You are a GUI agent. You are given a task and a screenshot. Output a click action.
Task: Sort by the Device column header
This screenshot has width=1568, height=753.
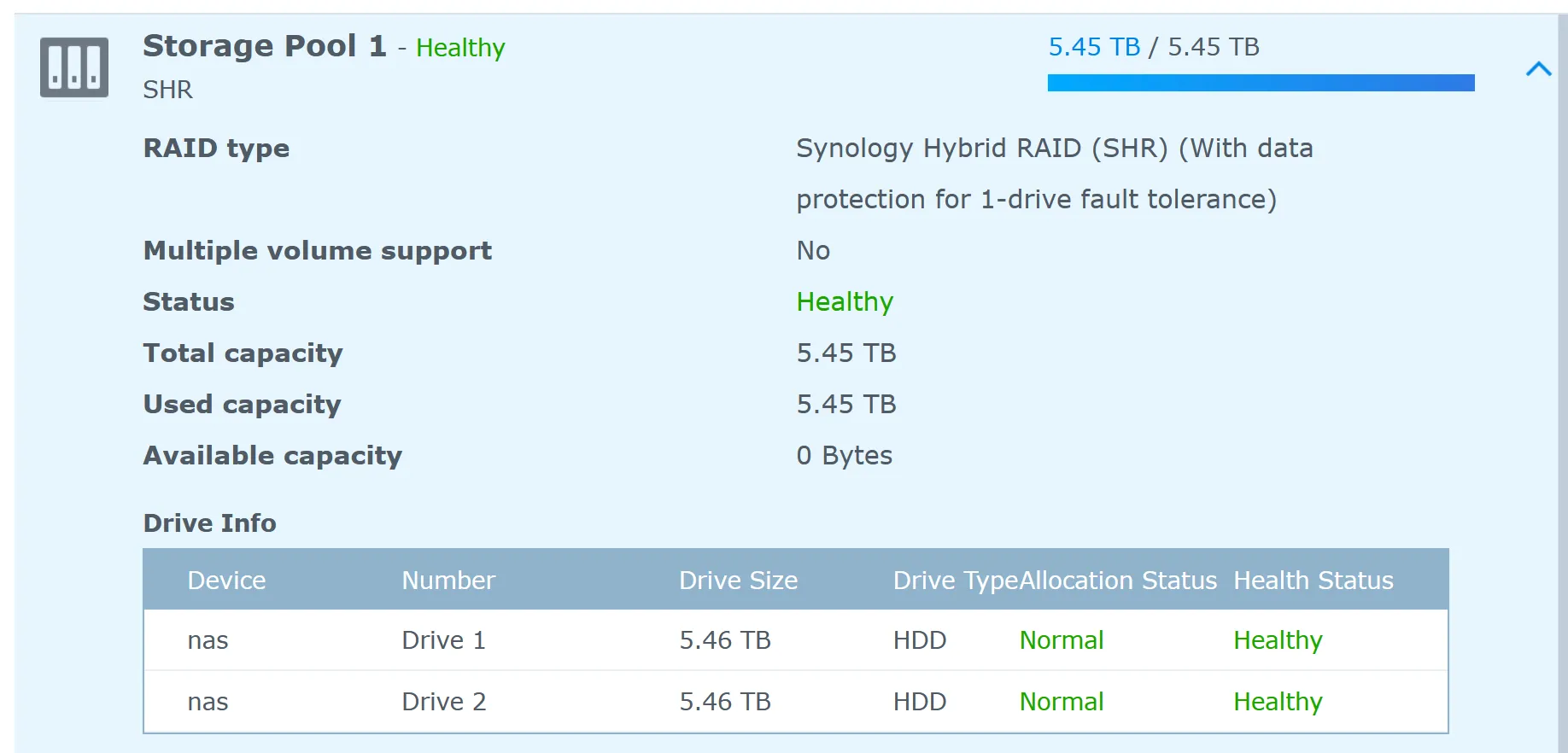click(x=226, y=581)
